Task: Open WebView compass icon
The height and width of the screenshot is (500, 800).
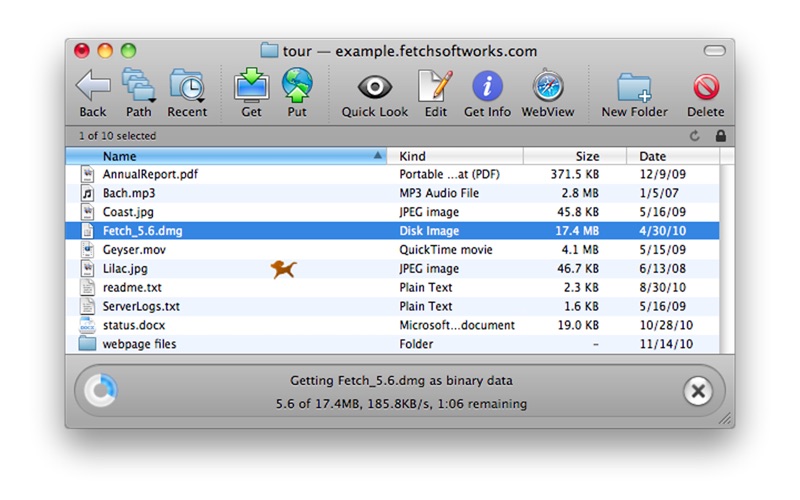Action: (548, 85)
